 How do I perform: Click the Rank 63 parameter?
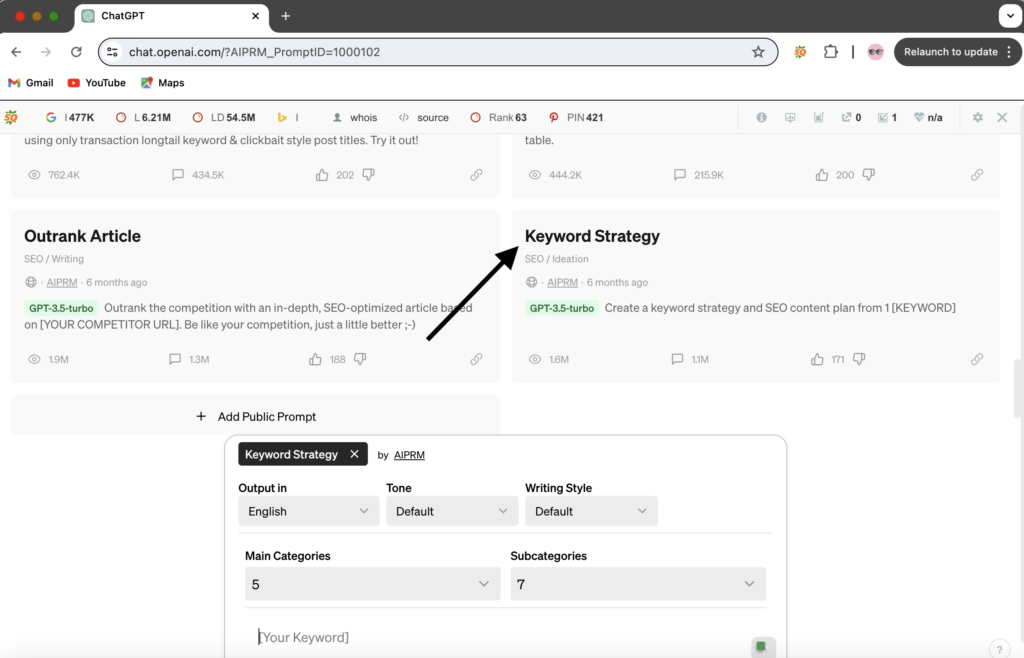498,118
